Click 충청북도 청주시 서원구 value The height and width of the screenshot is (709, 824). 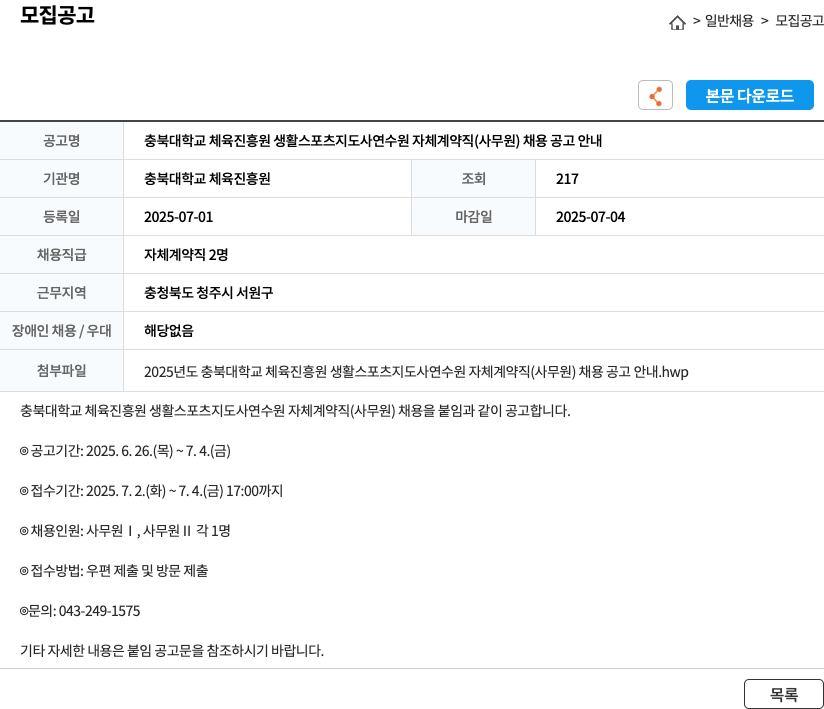point(208,293)
